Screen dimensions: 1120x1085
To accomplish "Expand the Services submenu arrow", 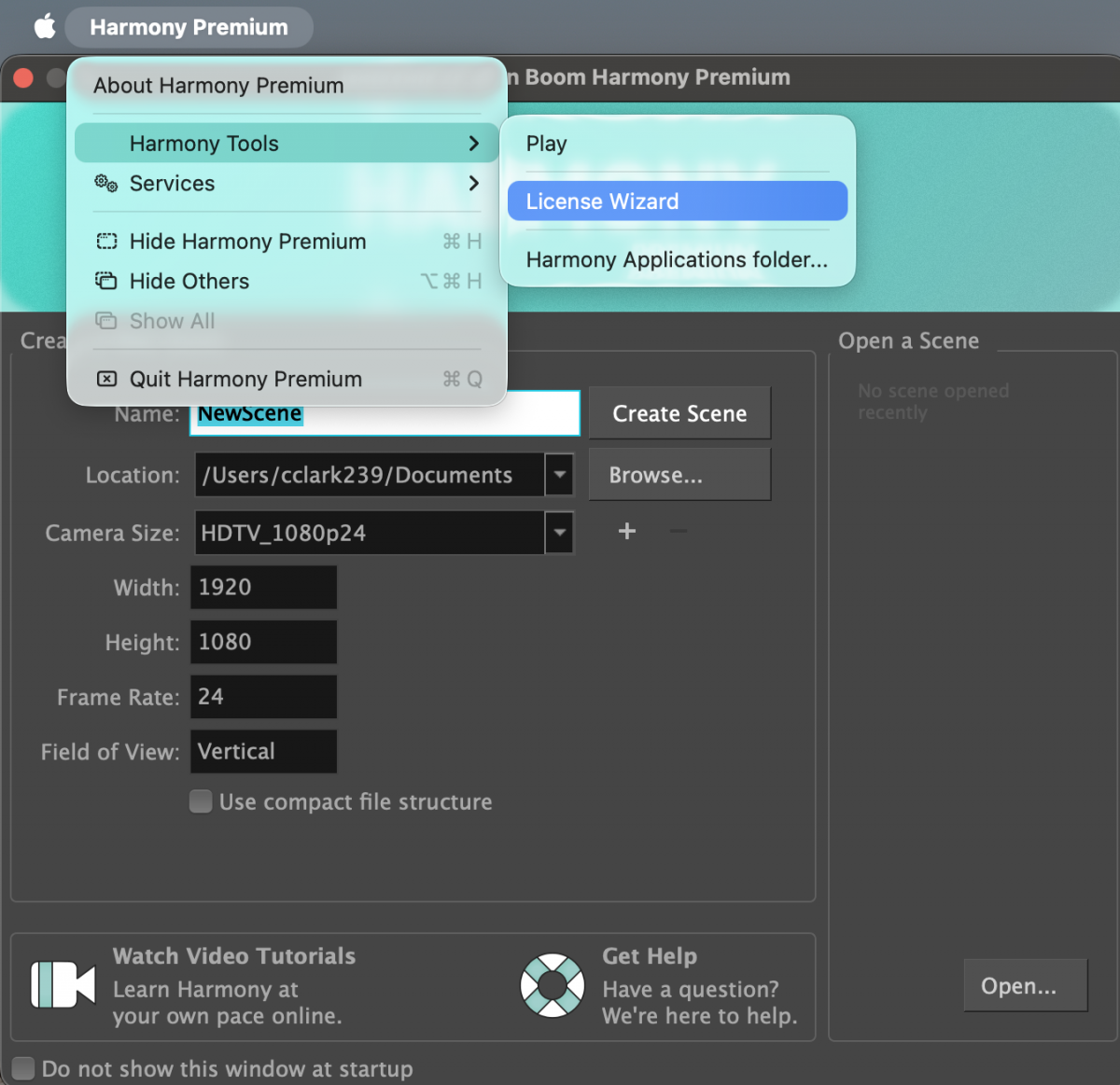I will tap(474, 184).
